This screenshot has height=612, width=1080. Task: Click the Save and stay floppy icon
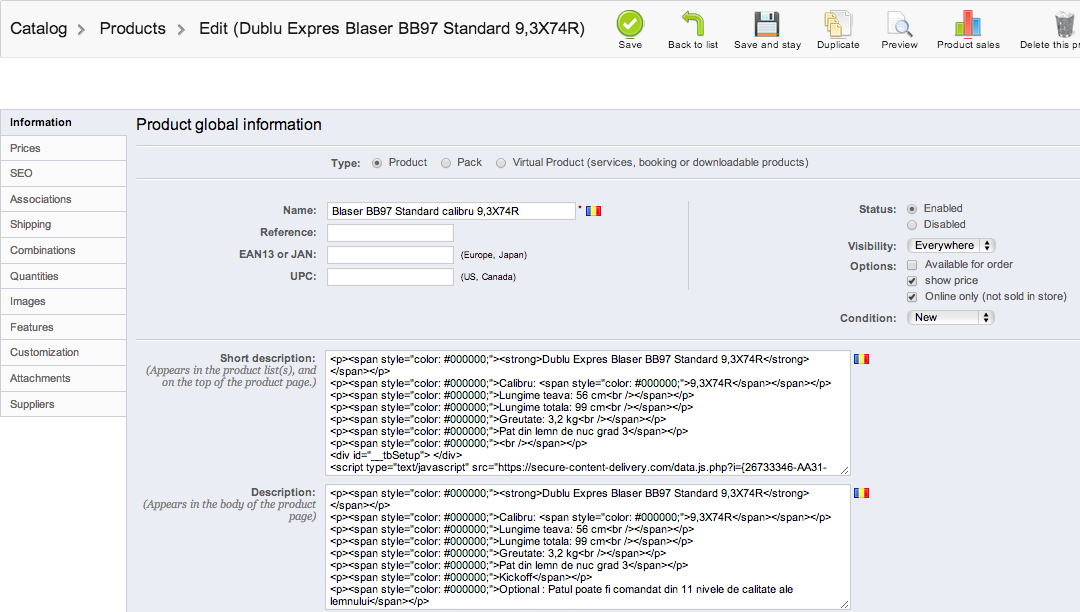(x=767, y=24)
